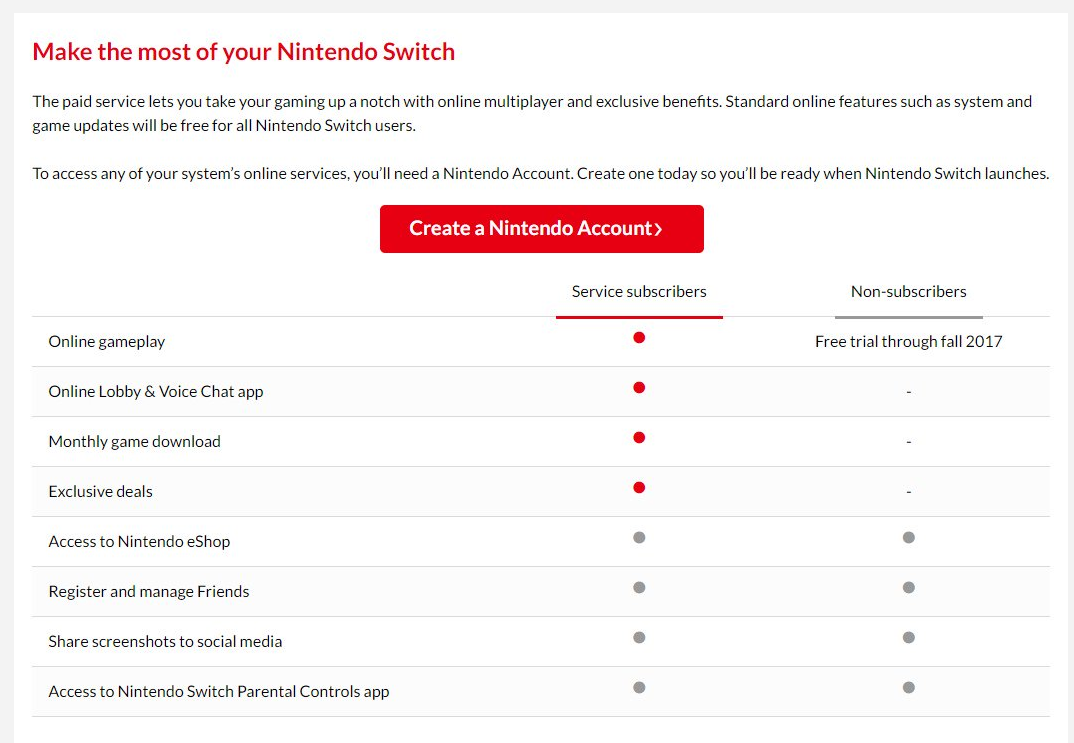Click the Online gameplay row label

coord(106,341)
